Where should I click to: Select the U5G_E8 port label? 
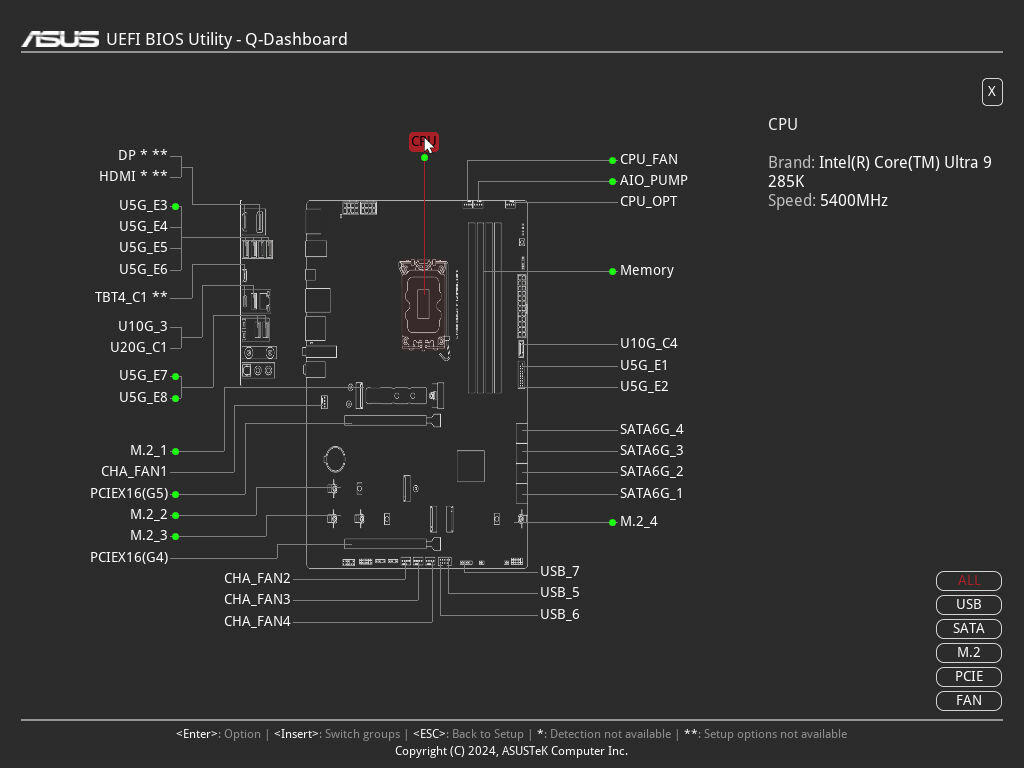(x=143, y=398)
